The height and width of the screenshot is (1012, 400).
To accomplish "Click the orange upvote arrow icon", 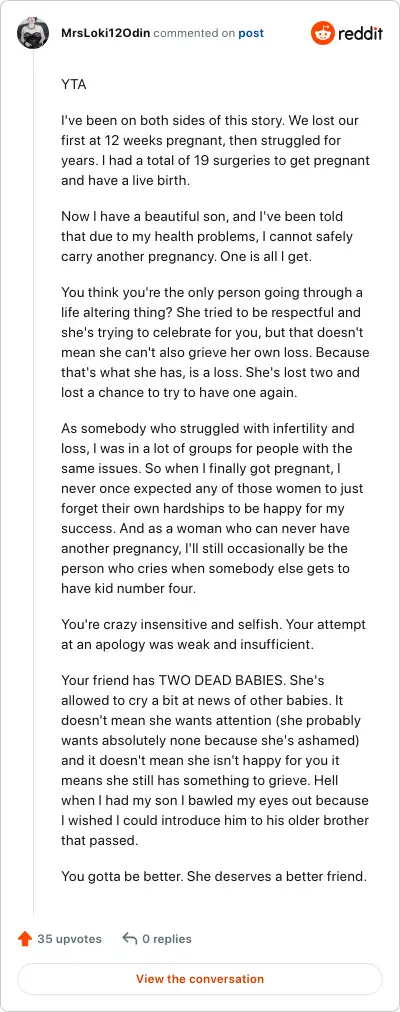I will (25, 938).
